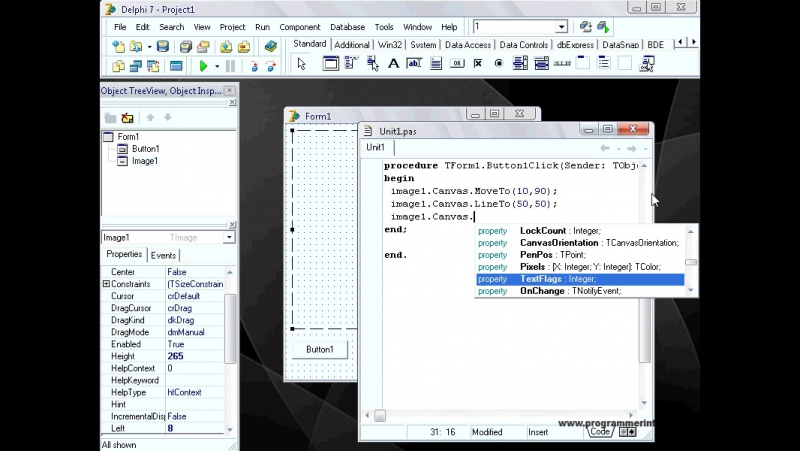Click the New Items toolbar icon
This screenshot has height=451, width=800.
click(x=118, y=47)
